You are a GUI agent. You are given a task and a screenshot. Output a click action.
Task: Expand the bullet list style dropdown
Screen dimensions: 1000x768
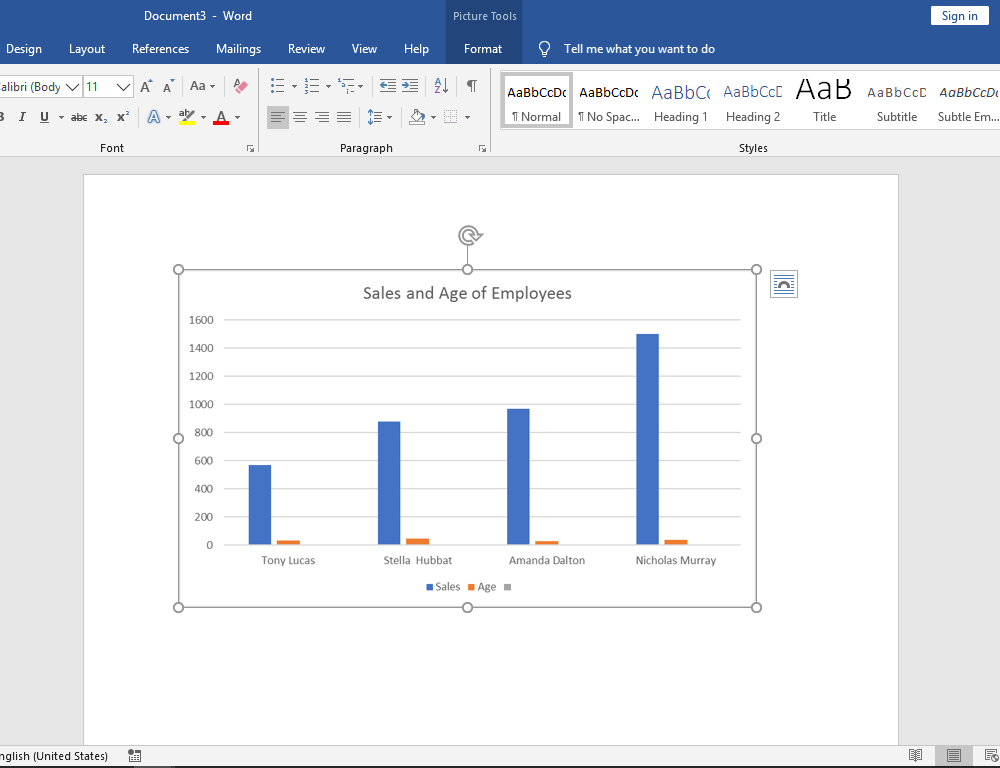point(294,87)
